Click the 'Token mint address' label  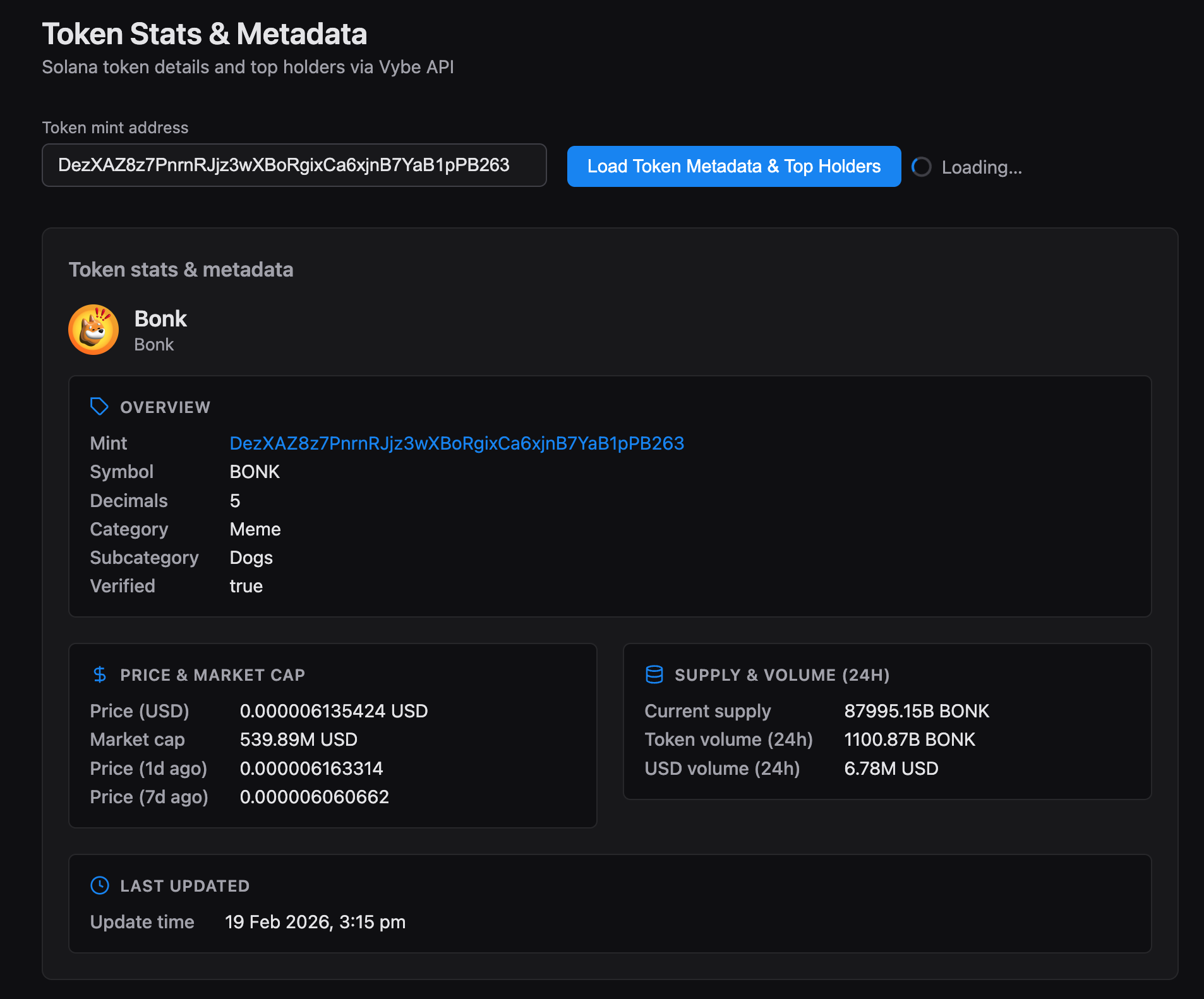click(116, 128)
